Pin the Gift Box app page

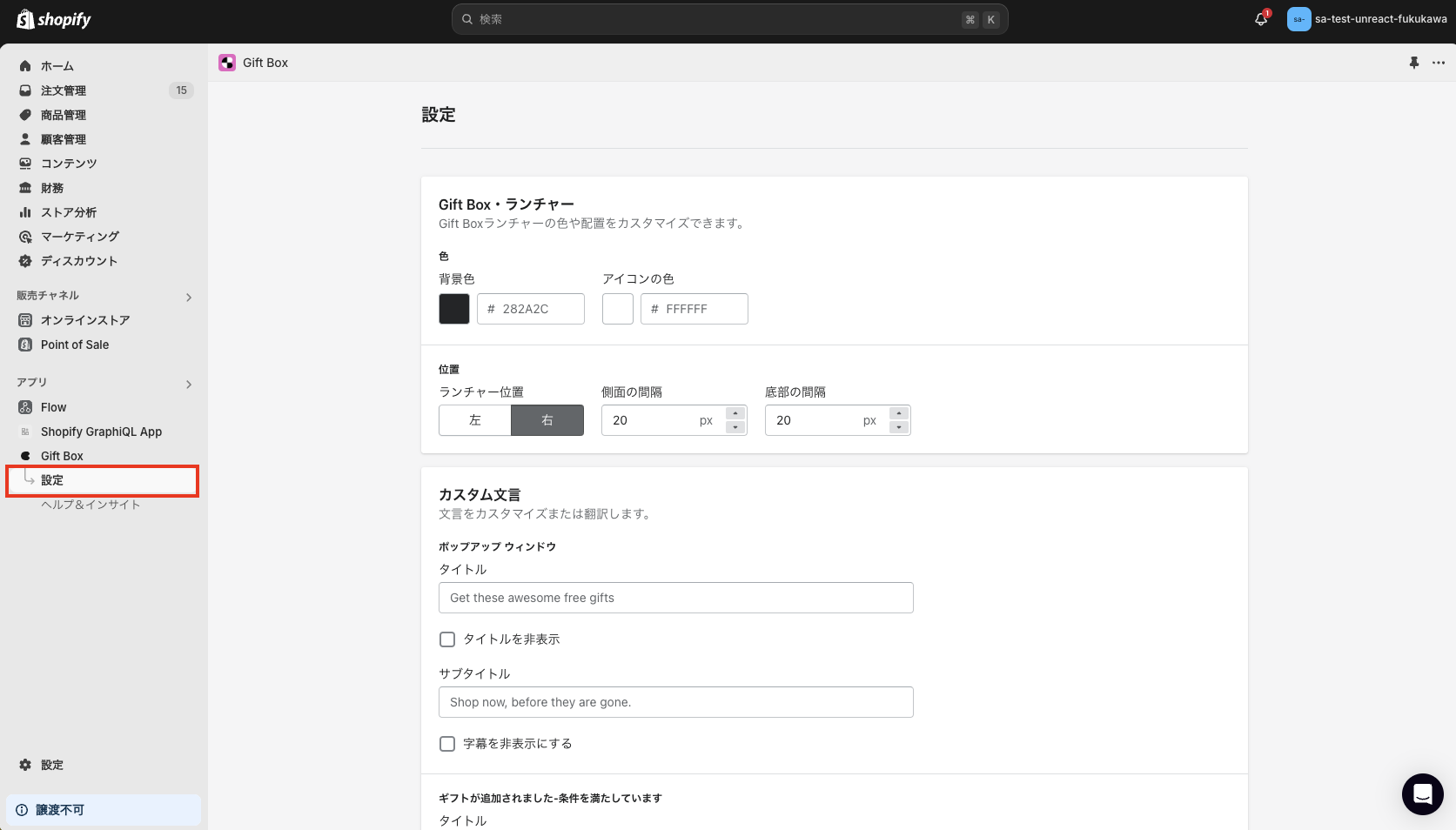point(1412,63)
